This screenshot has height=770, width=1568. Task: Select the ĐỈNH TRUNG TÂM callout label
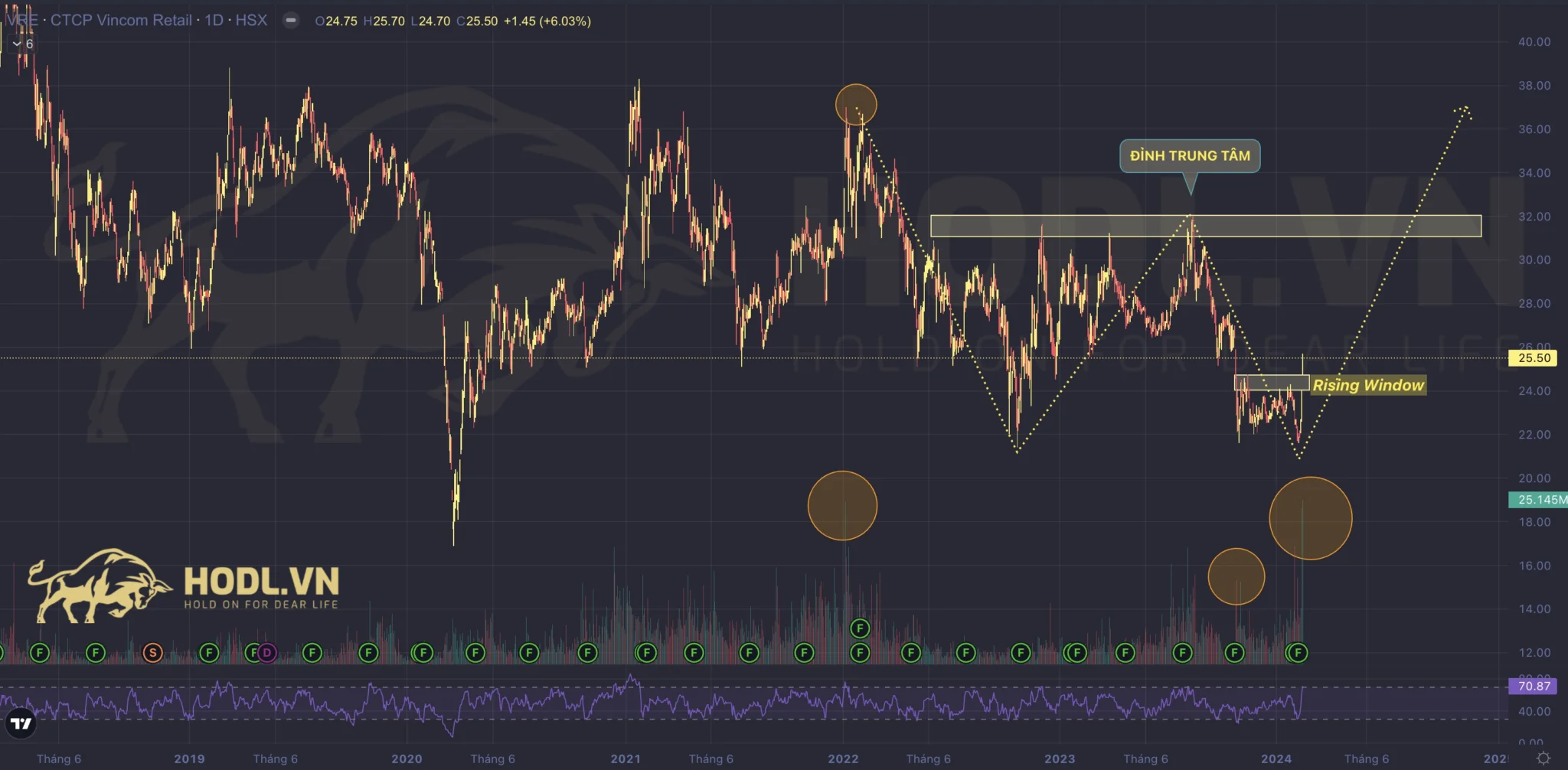pos(1189,156)
